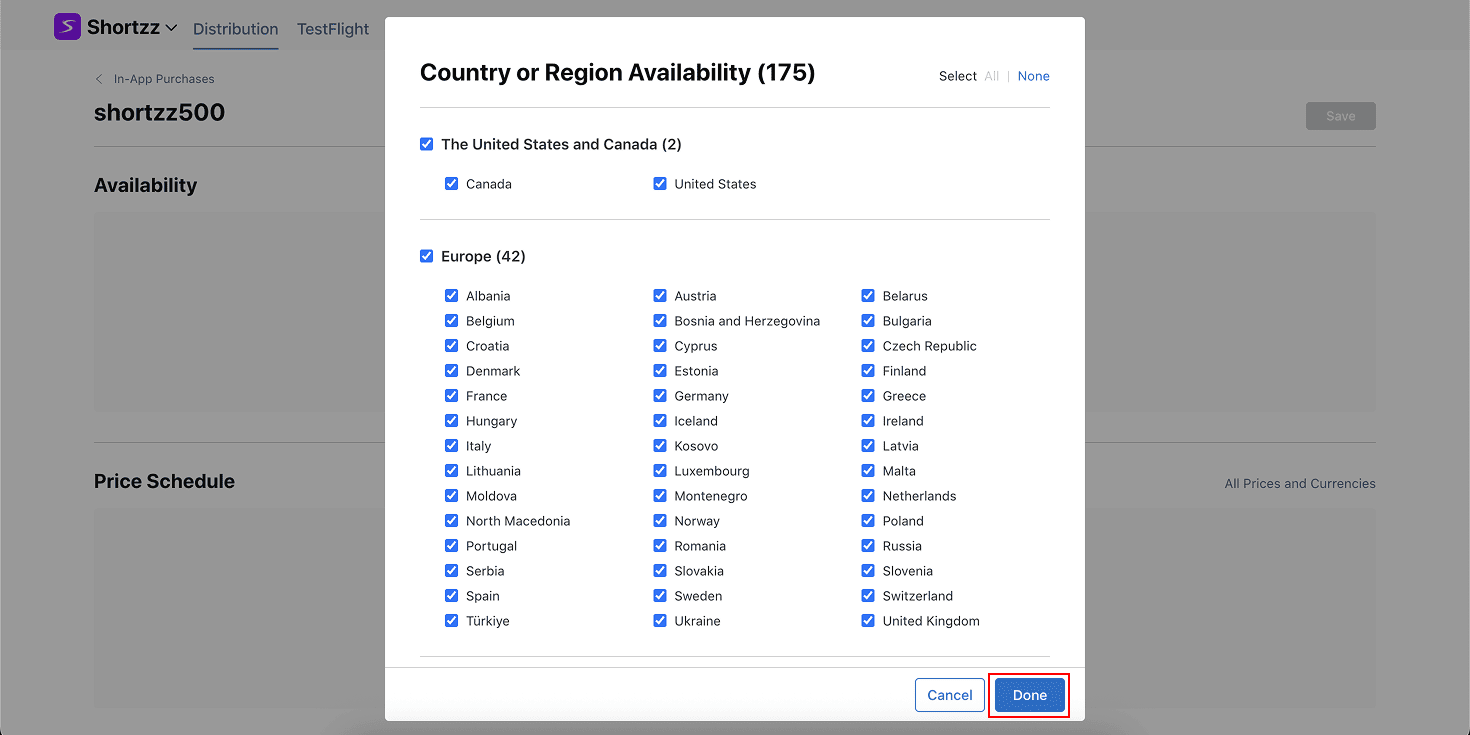Image resolution: width=1470 pixels, height=735 pixels.
Task: Open the TestFlight tab
Action: point(333,29)
